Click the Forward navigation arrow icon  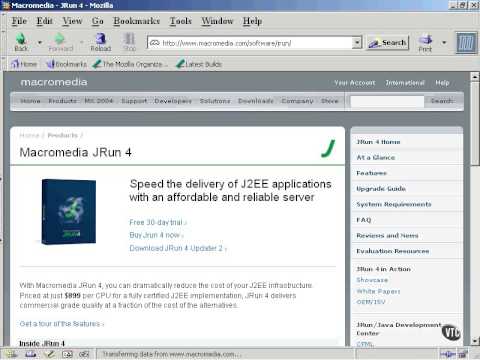[60, 39]
